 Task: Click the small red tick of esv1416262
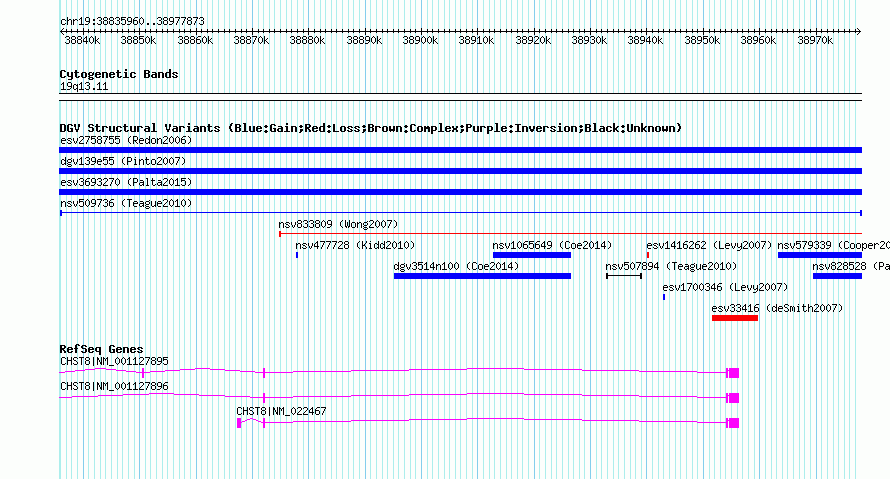click(648, 255)
